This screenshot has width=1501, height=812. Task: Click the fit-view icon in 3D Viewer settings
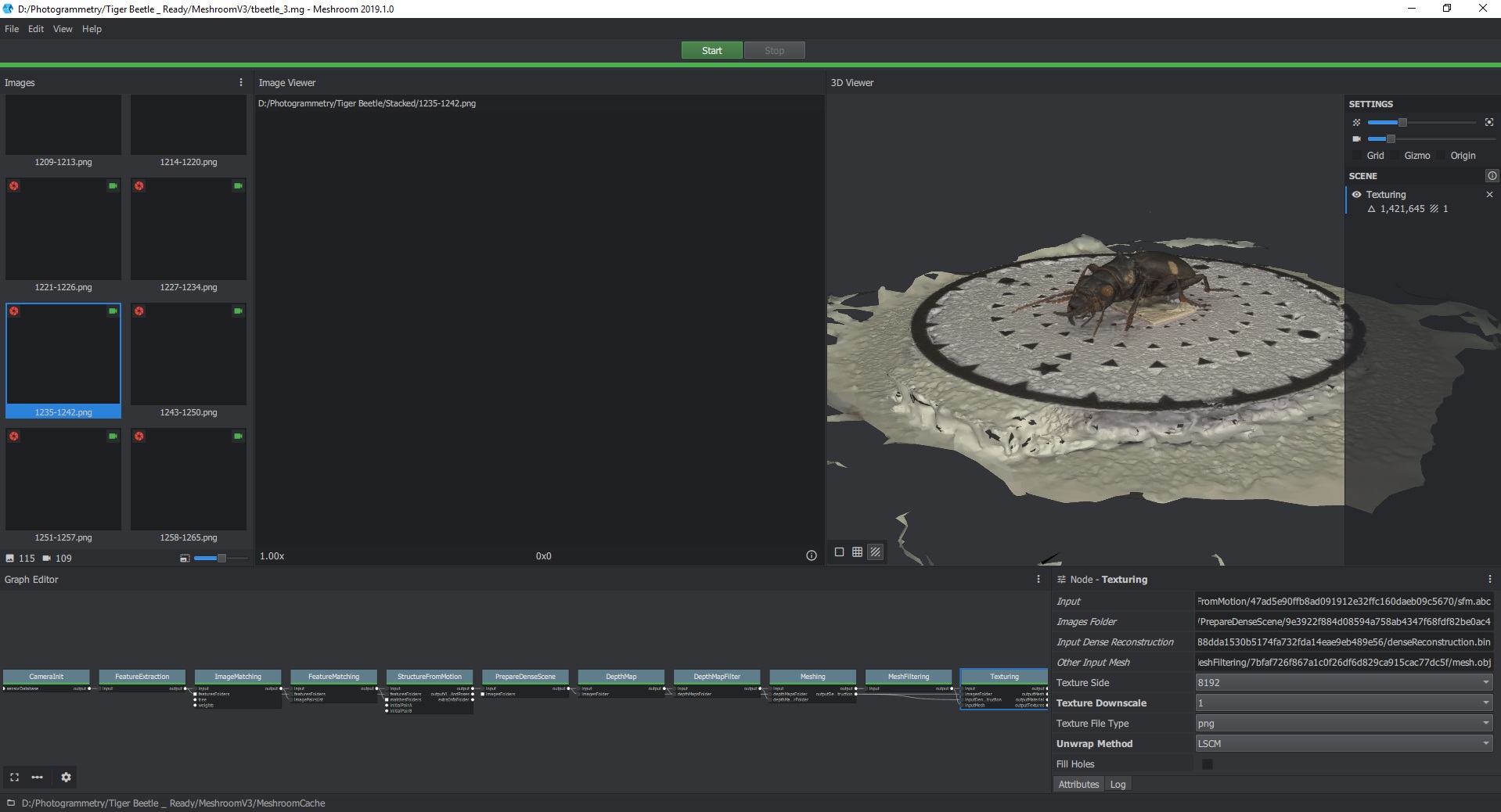click(x=1488, y=122)
